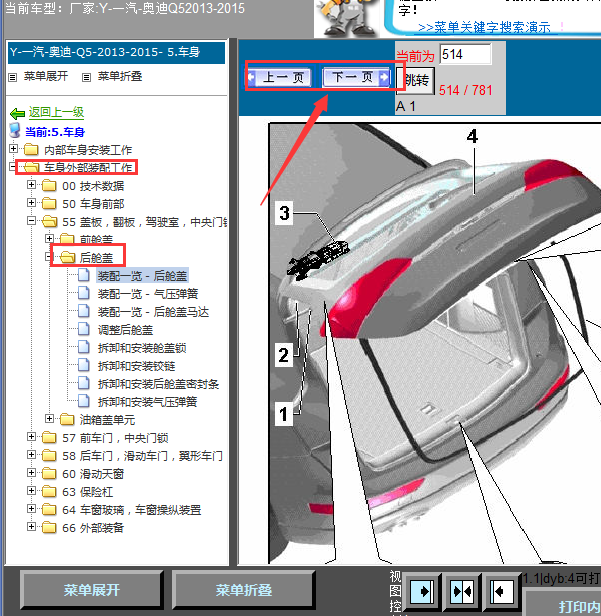Screen dimensions: 601x616
Task: Select the 64 车窗玻璃 tree label
Action: pyautogui.click(x=132, y=510)
